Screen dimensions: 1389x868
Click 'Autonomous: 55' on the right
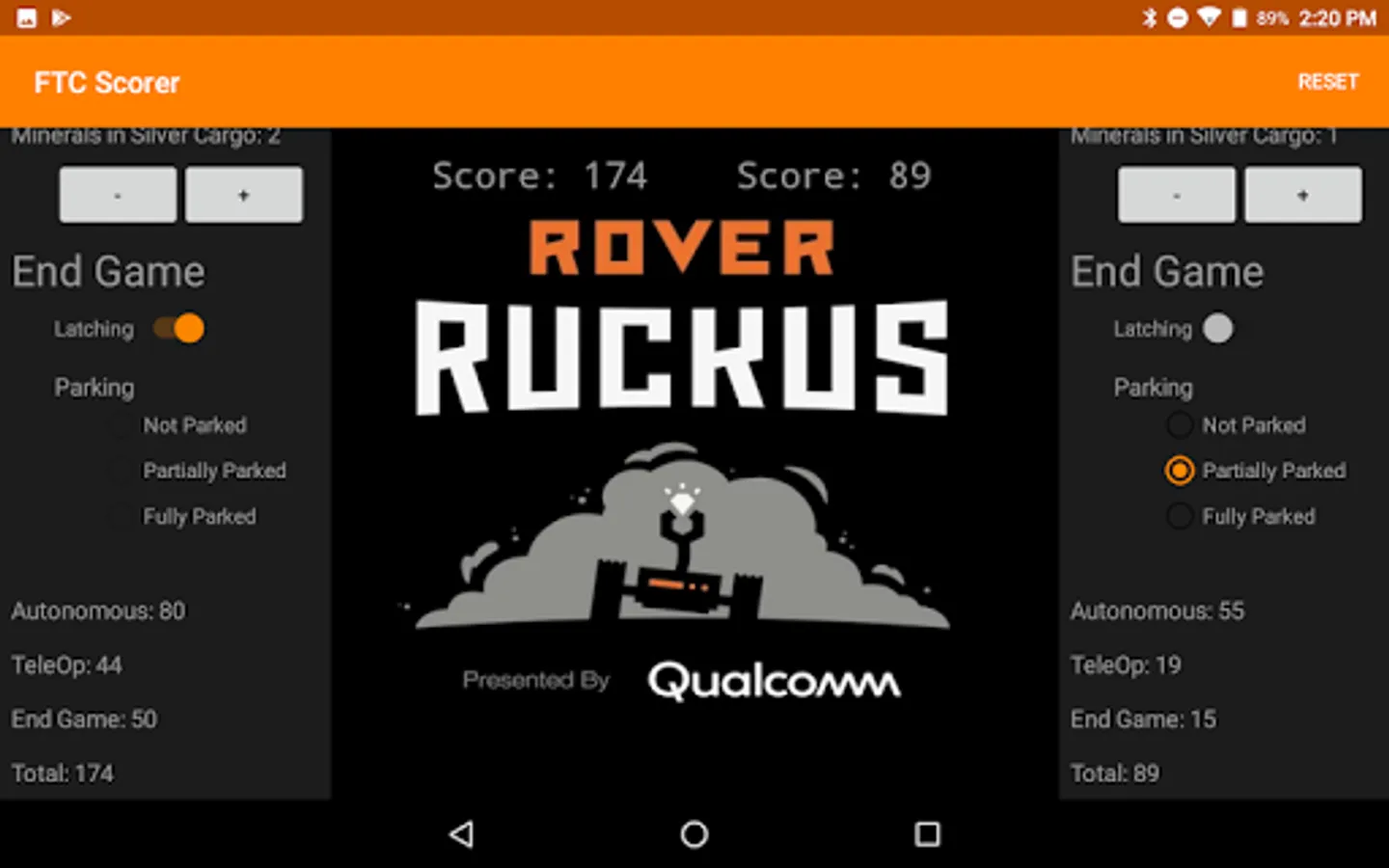[1157, 610]
